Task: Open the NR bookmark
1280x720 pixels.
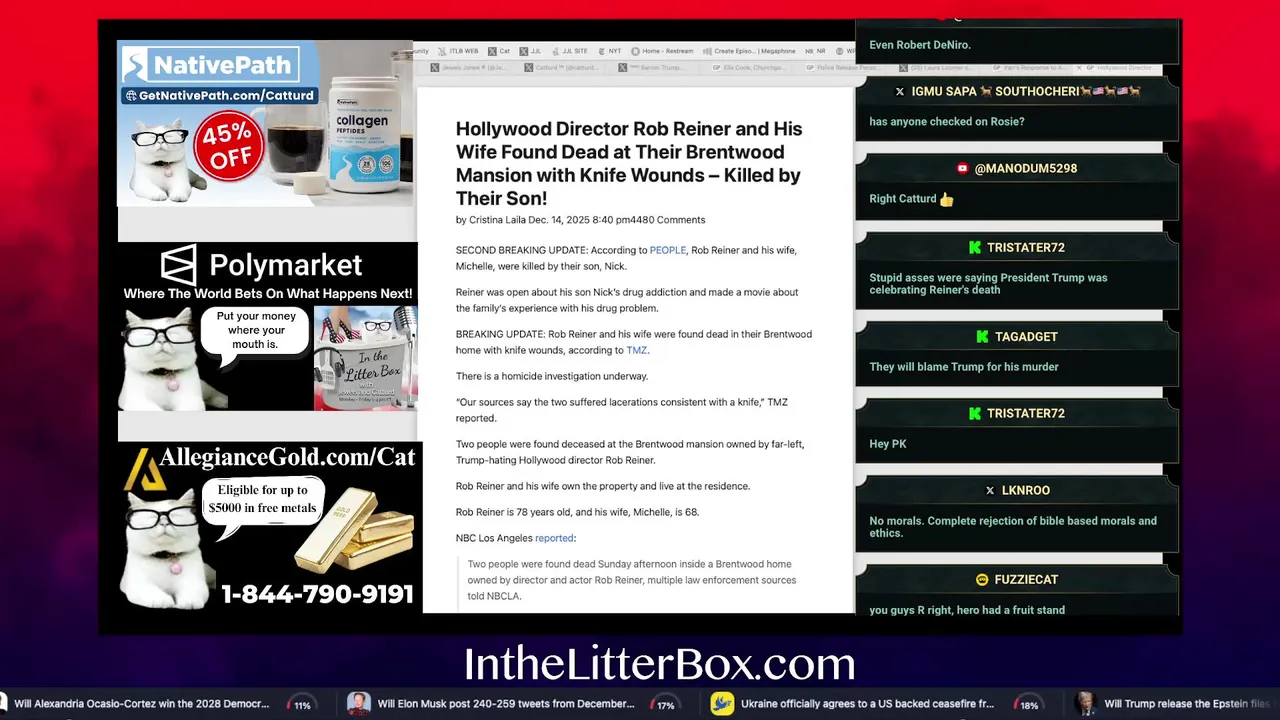Action: coord(815,51)
